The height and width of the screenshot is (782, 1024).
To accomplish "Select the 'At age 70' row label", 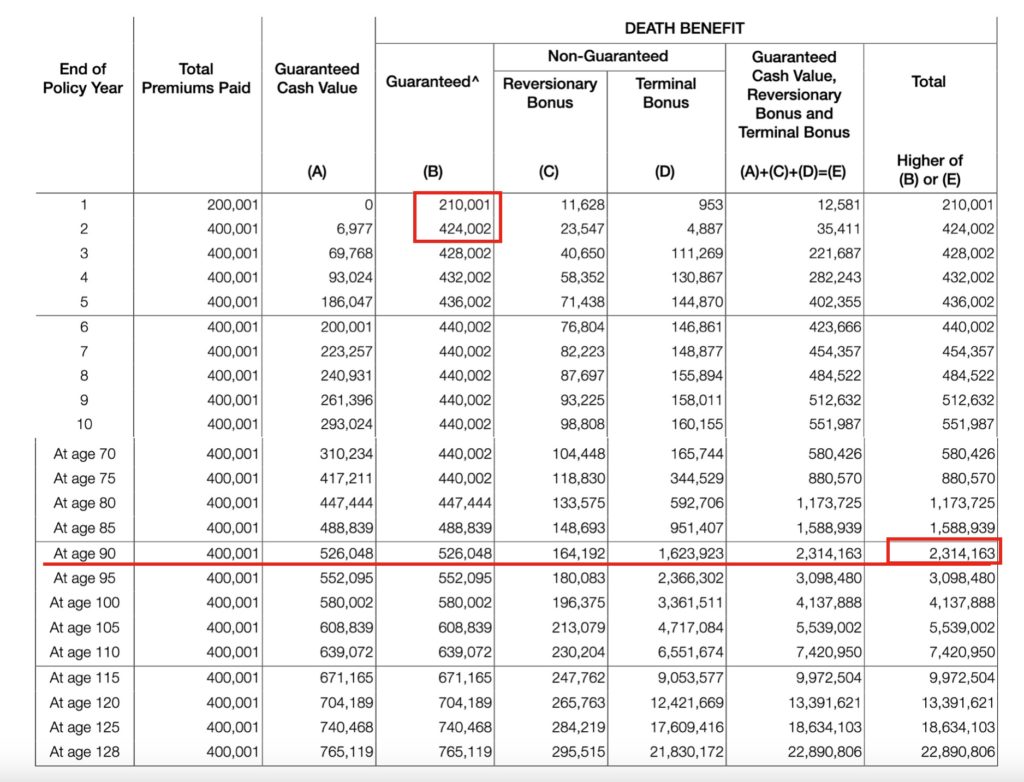I will tap(87, 454).
